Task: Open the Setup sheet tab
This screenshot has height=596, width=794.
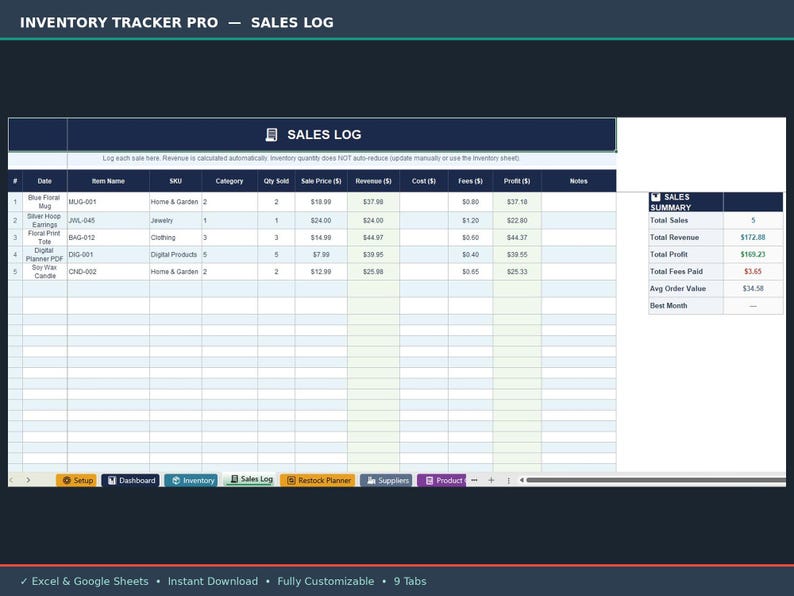Action: (x=76, y=481)
